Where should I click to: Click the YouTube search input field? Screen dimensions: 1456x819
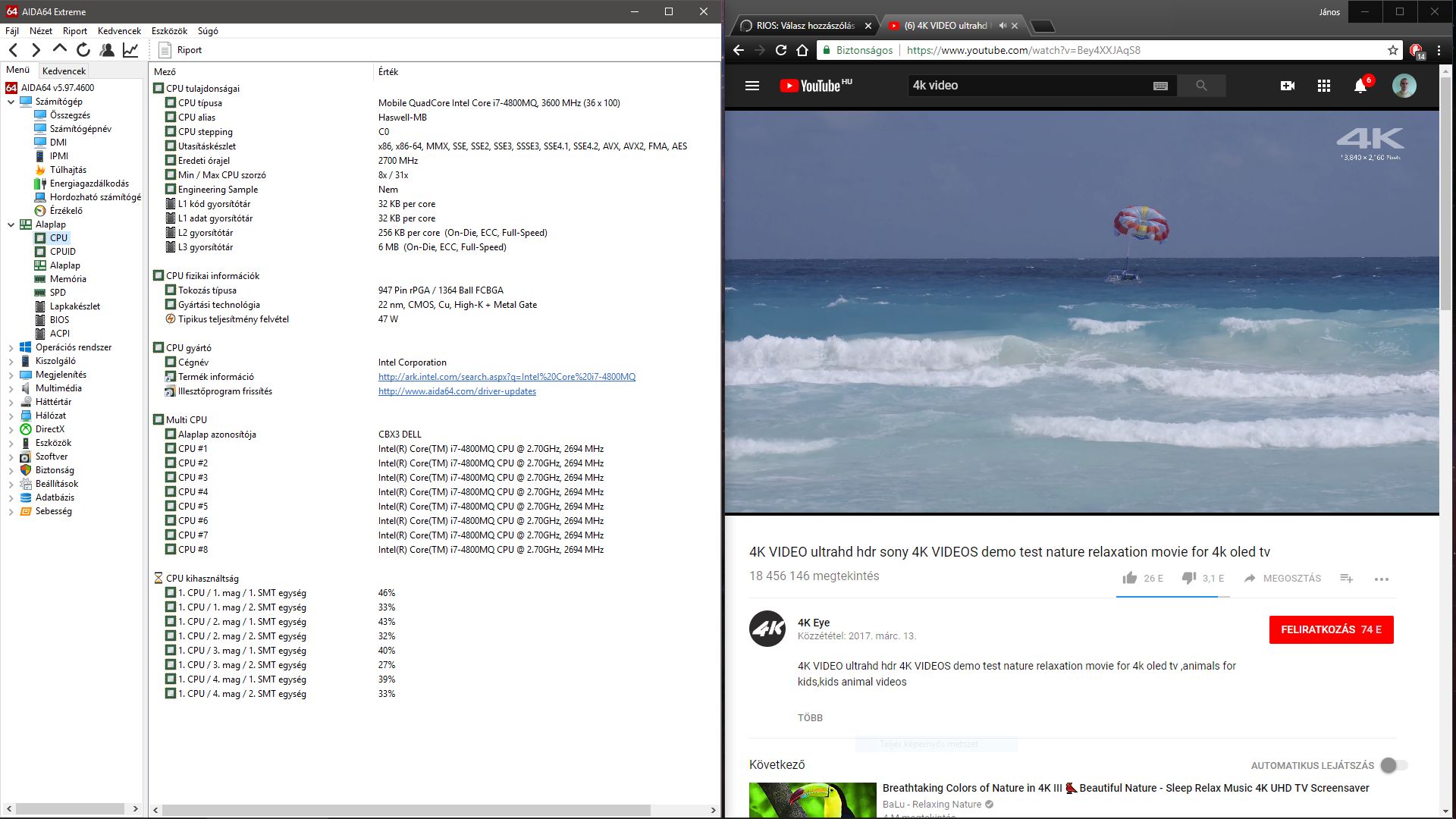(1028, 86)
